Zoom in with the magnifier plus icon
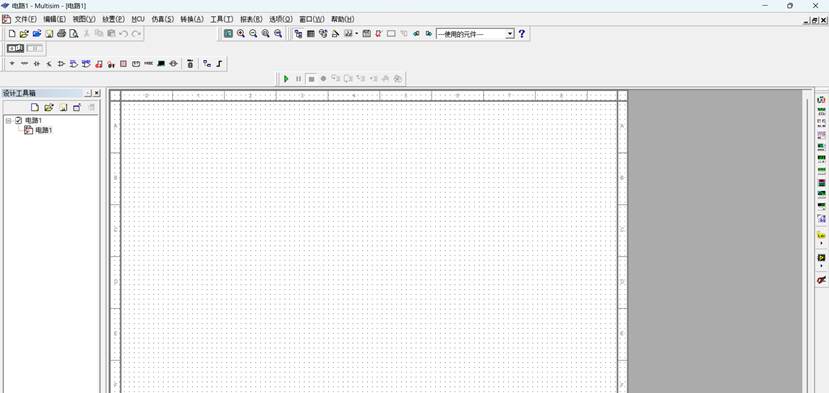 click(241, 34)
